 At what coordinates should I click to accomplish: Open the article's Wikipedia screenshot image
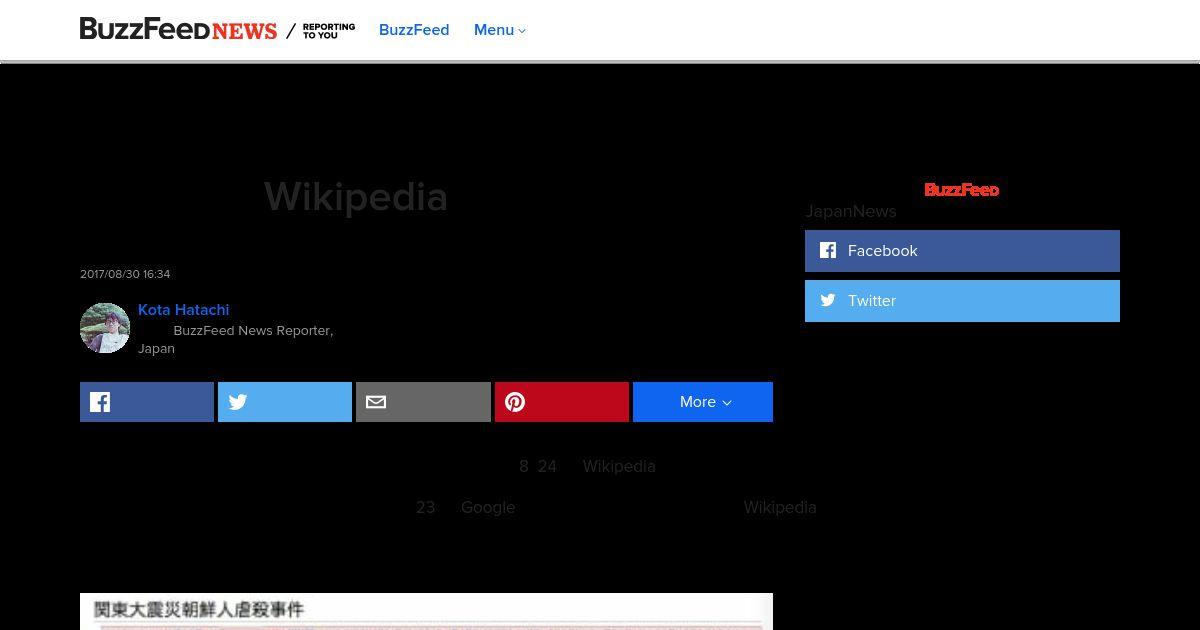(x=426, y=611)
